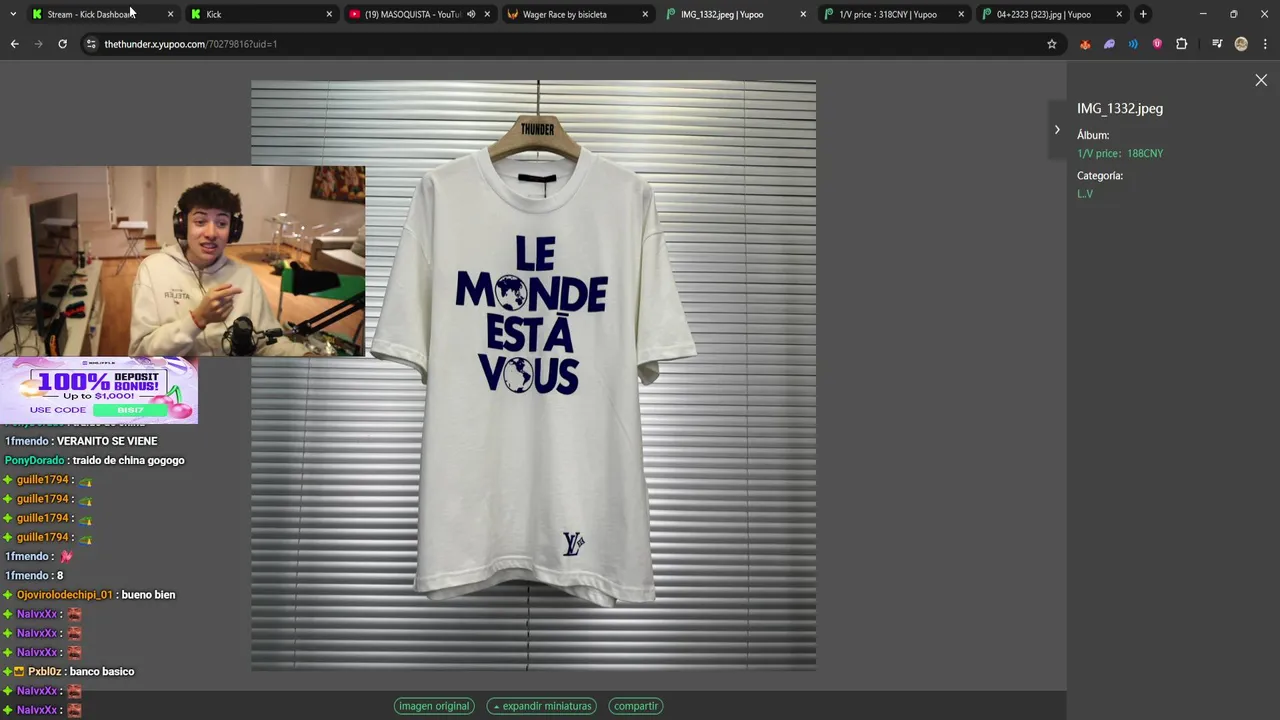The image size is (1280, 720).
Task: Click the IMG_1332.jpeg file name
Action: point(1120,109)
